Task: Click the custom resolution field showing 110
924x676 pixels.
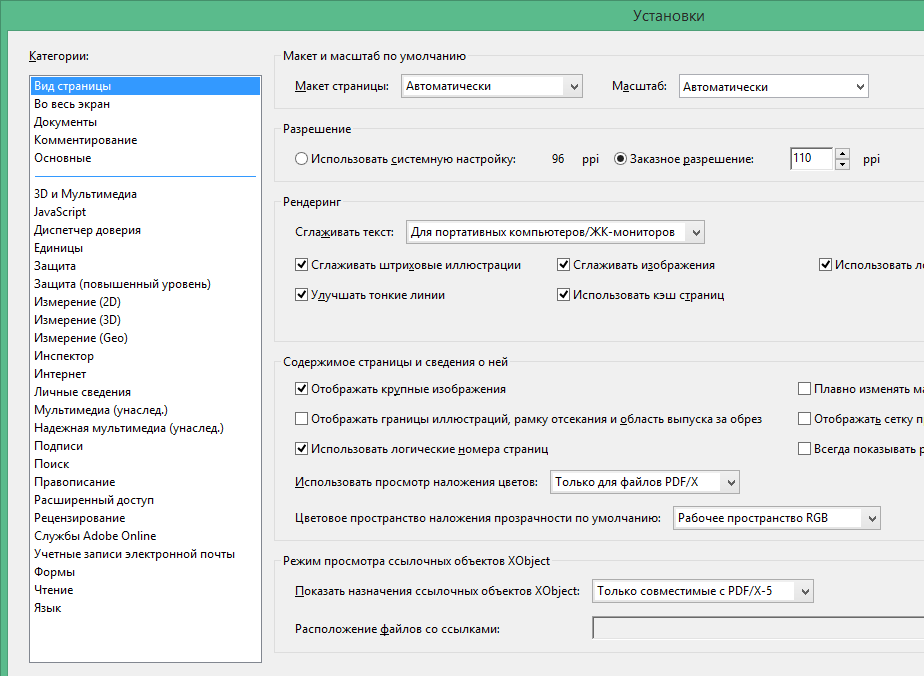Action: coord(811,159)
